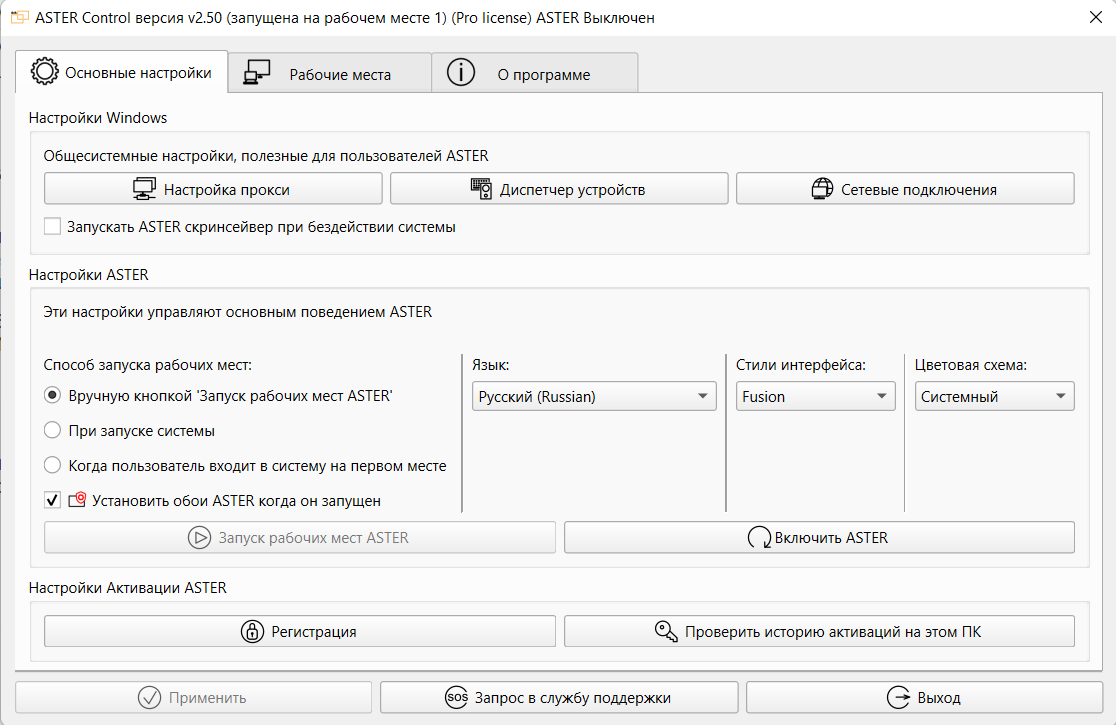Select manual start via 'Запуск рабочих мест ASTER' button

point(52,396)
